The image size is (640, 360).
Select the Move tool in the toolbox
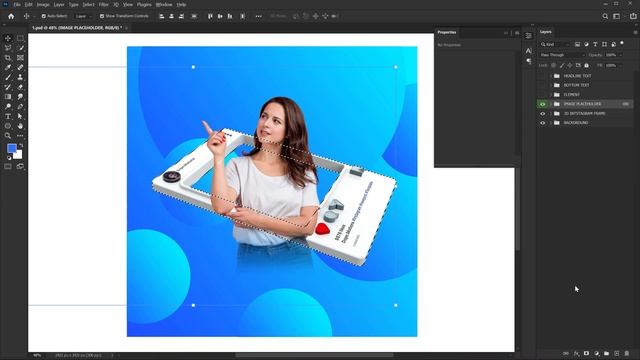pos(8,38)
